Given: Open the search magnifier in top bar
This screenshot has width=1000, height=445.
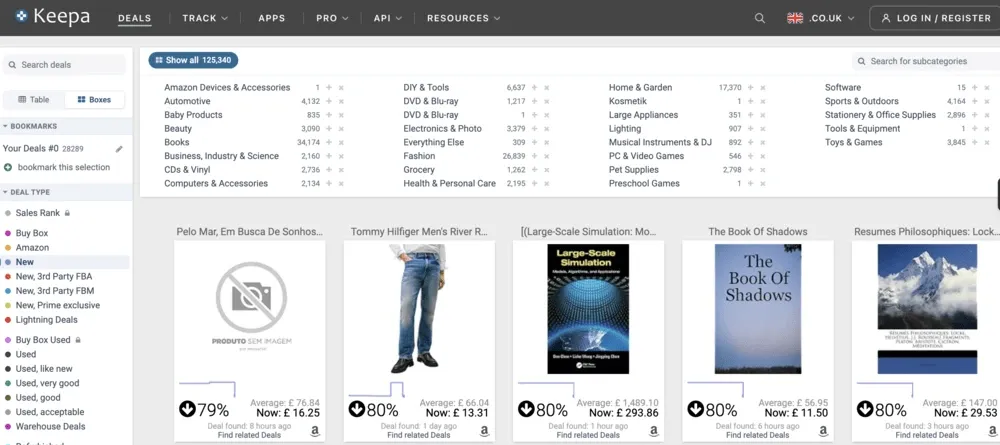Looking at the screenshot, I should 760,18.
